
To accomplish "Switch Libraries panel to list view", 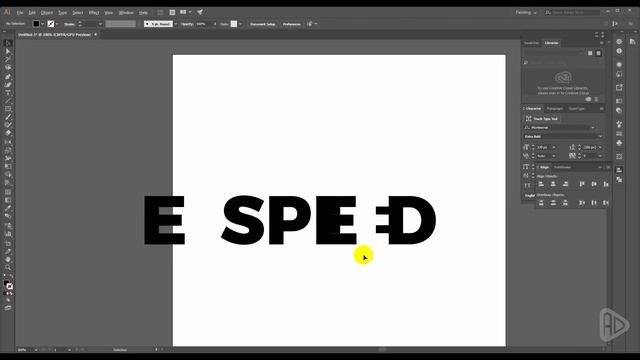I will click(598, 53).
